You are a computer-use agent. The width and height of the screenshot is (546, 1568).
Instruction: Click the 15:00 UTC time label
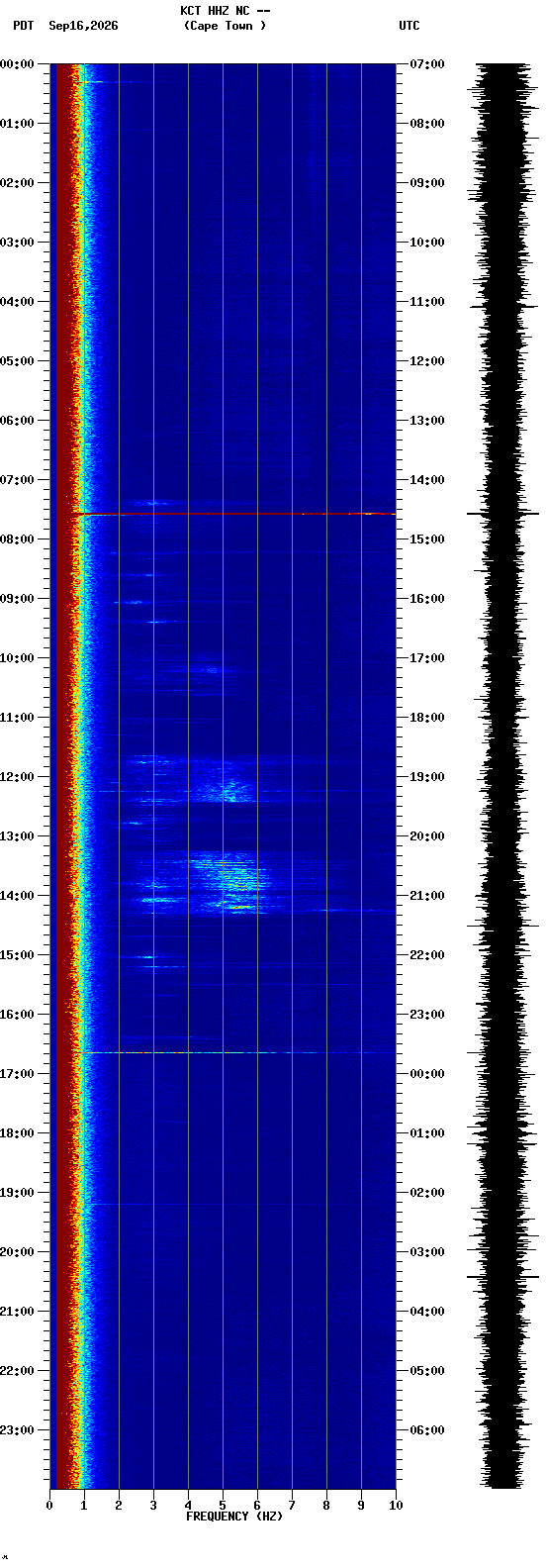(x=426, y=539)
